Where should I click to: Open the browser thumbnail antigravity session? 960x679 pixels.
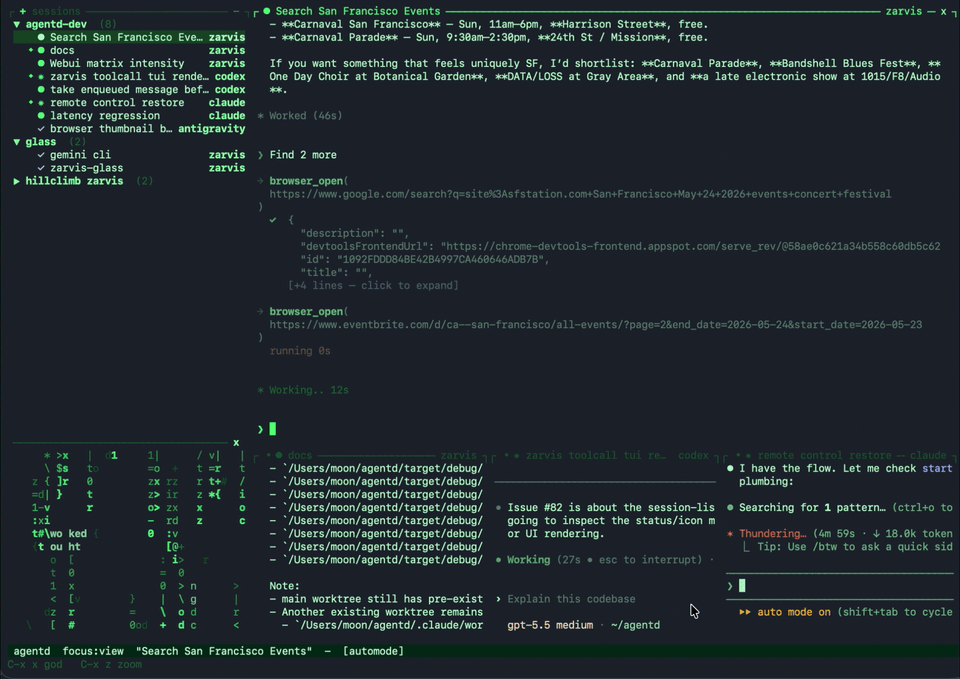click(x=129, y=129)
